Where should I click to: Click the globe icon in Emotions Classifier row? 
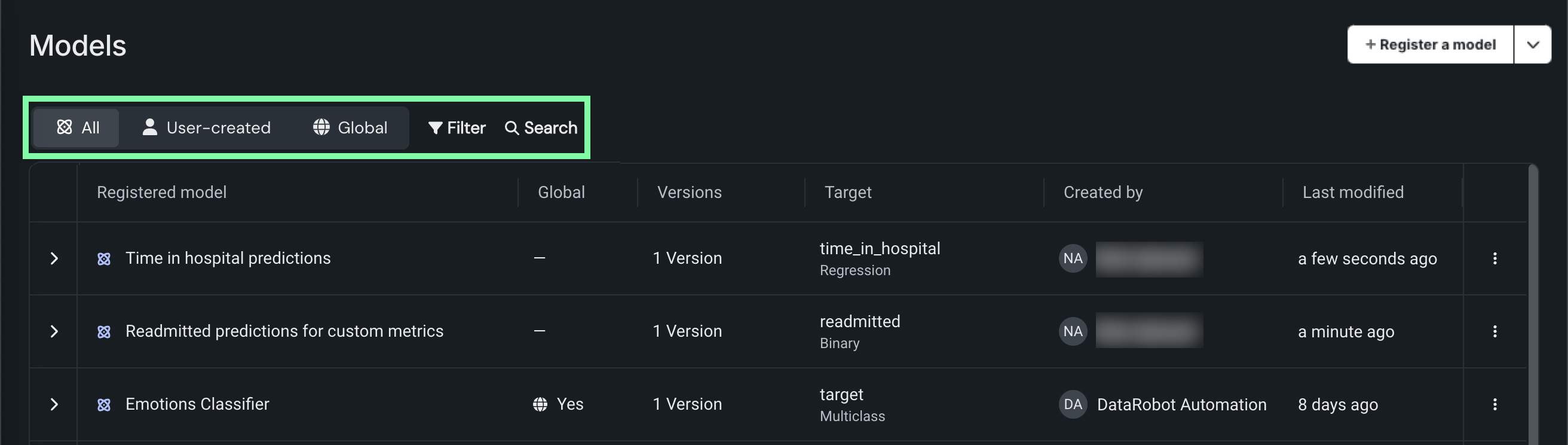pos(540,404)
